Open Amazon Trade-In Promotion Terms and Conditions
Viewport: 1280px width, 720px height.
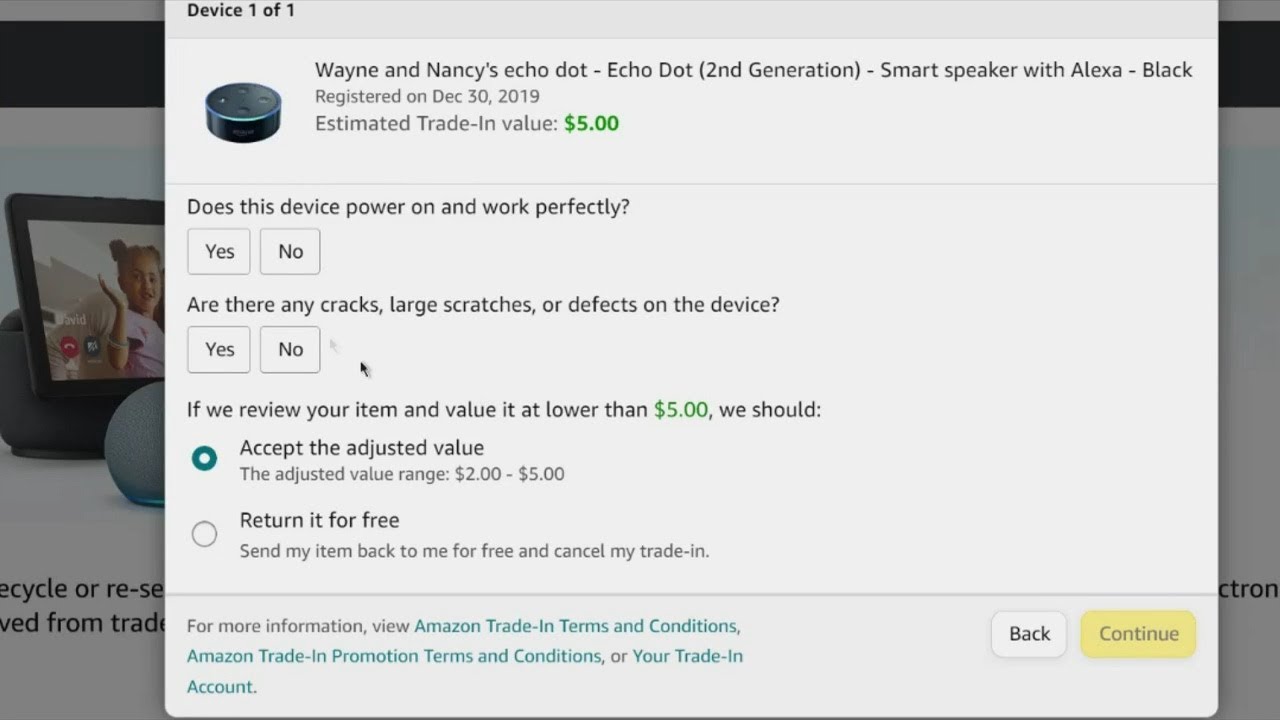click(394, 656)
